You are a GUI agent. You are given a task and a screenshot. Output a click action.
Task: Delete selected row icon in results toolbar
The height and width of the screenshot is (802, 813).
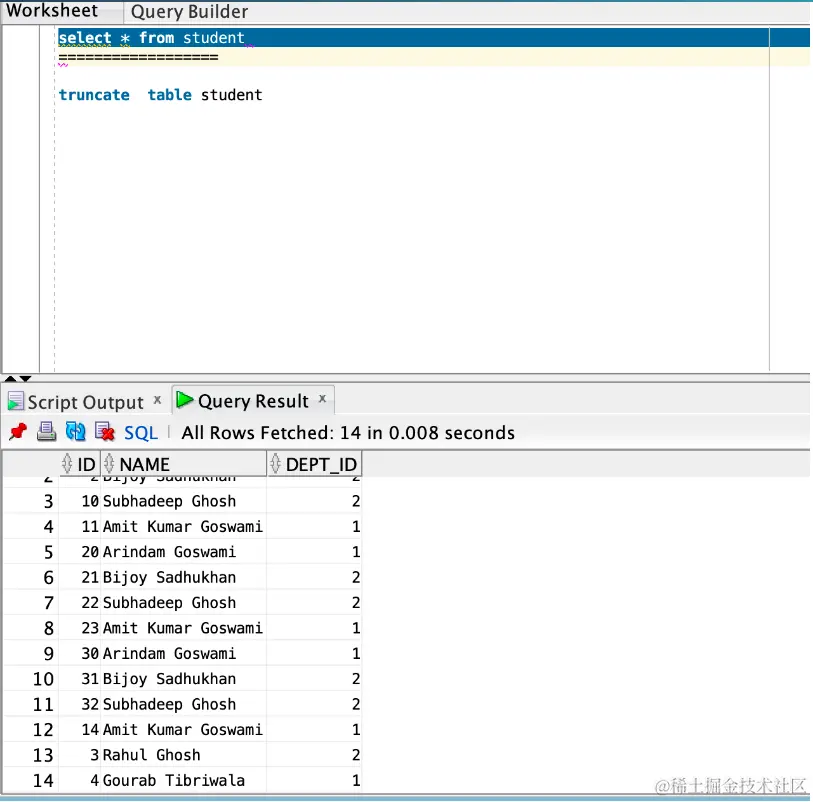105,431
